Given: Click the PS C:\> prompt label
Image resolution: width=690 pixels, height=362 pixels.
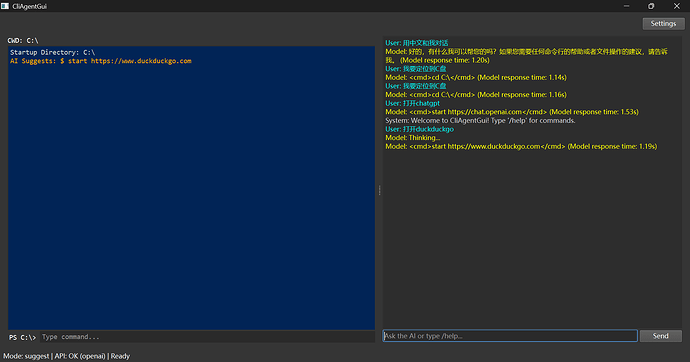Looking at the screenshot, I should (x=22, y=337).
